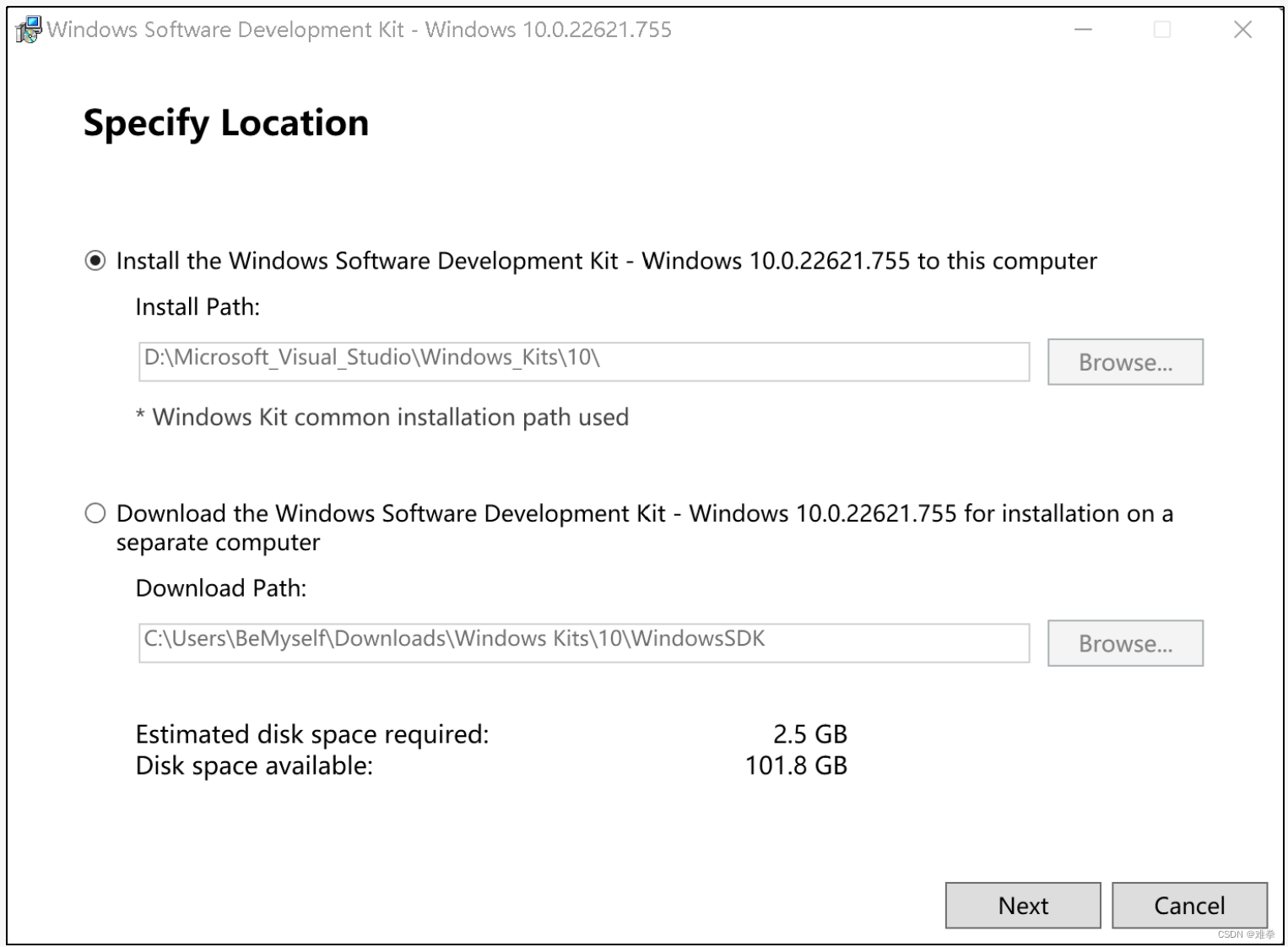Viewport: 1288px width, 947px height.
Task: Browse for the install path folder
Action: point(1125,362)
